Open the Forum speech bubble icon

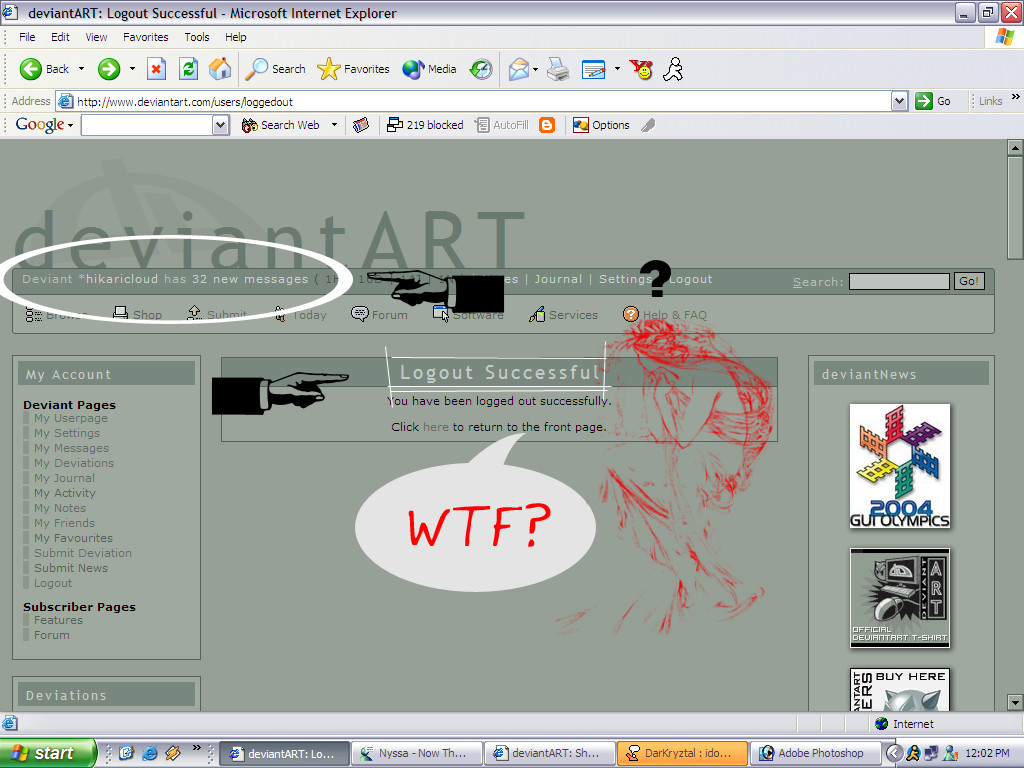point(360,313)
